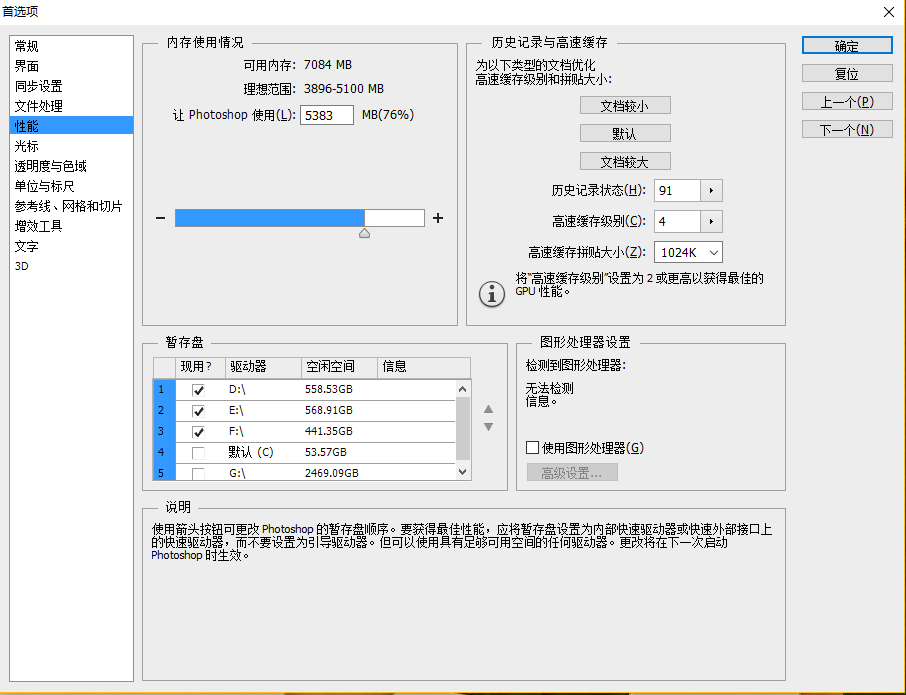Click the plus icon beside memory slider
The image size is (906, 695).
pyautogui.click(x=438, y=218)
